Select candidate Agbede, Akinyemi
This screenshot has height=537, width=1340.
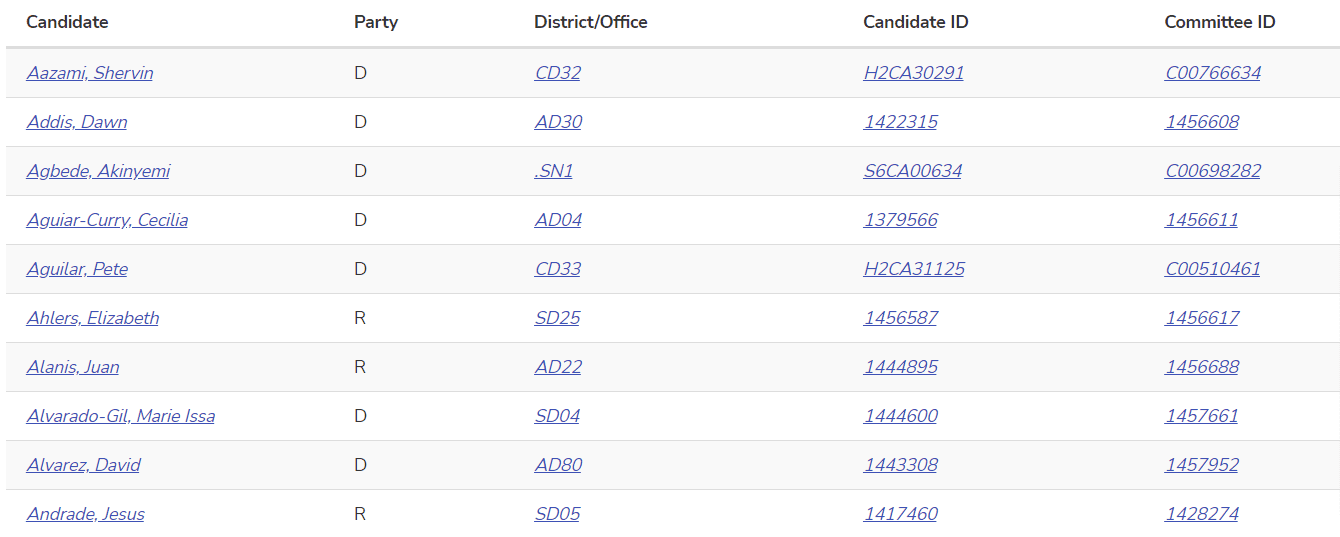(x=98, y=171)
